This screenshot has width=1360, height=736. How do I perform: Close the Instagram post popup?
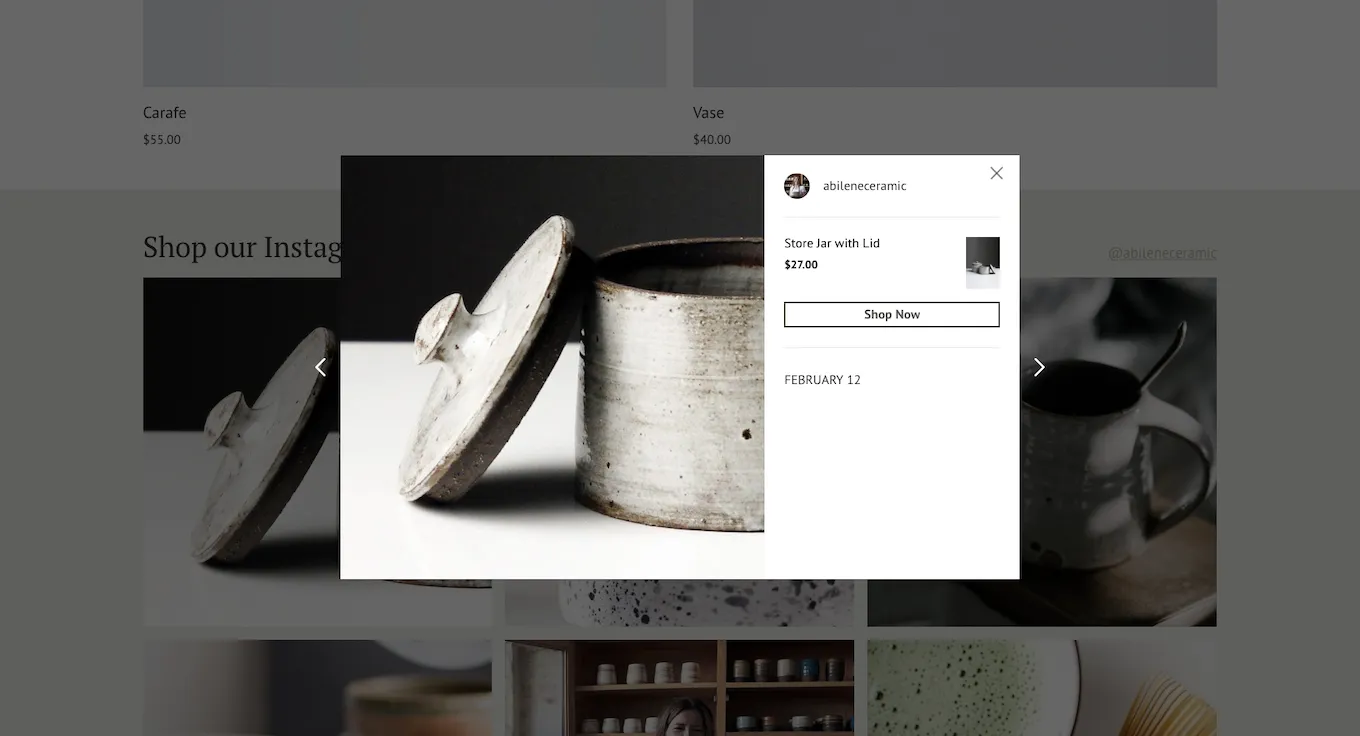tap(996, 172)
